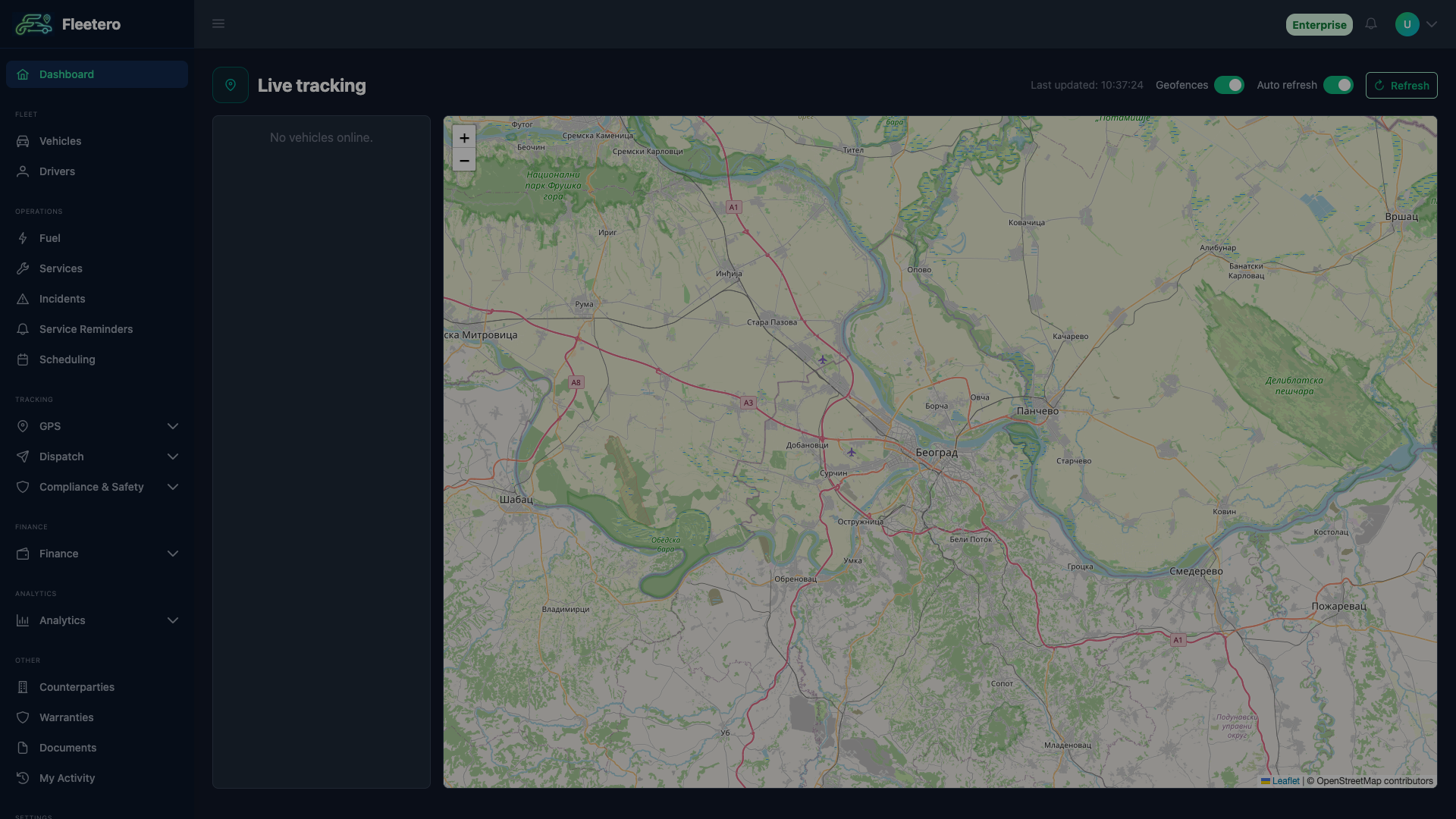Click the 'No vehicles online.' text

click(x=322, y=137)
